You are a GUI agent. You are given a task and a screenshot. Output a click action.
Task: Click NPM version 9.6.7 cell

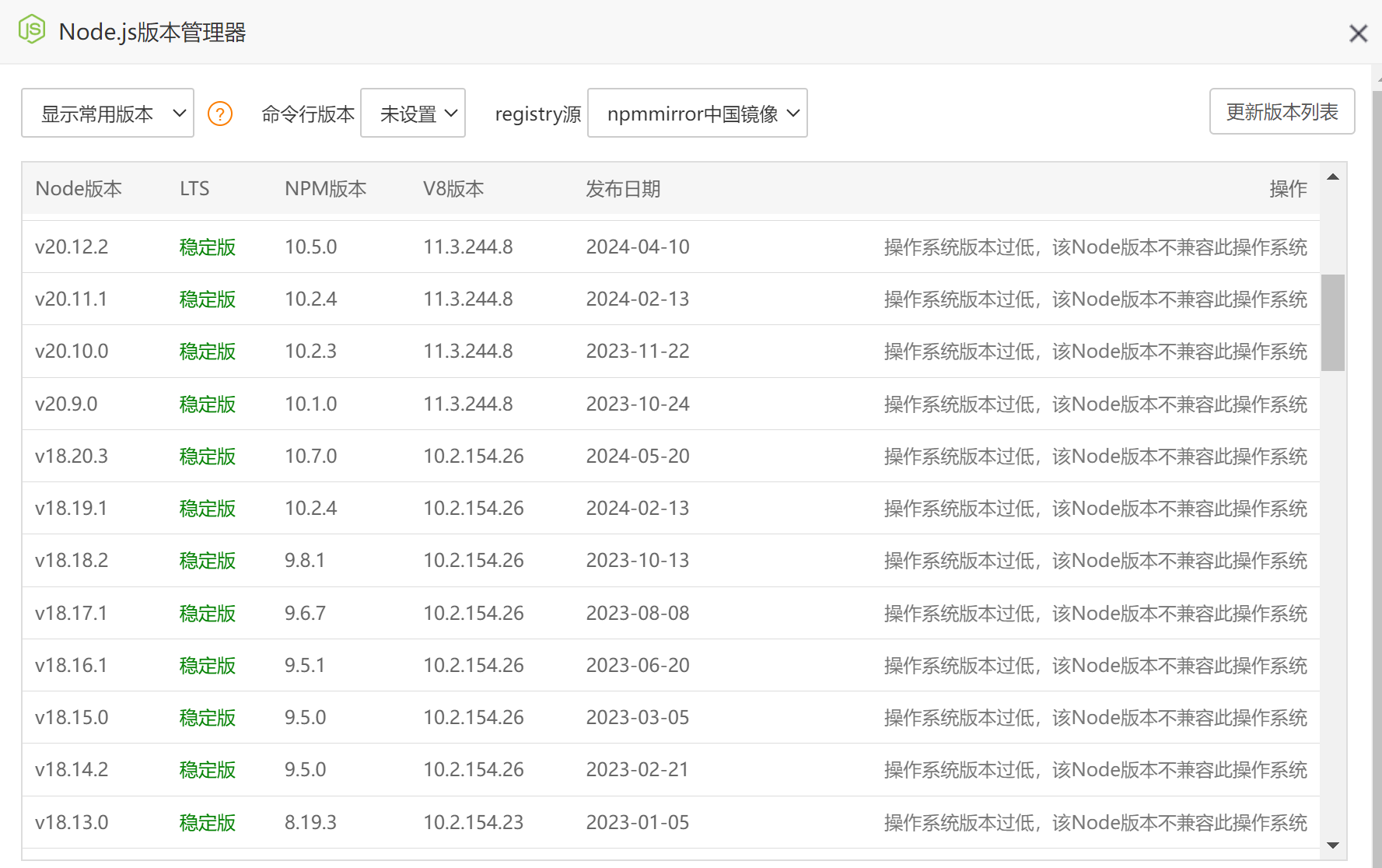[x=305, y=614]
